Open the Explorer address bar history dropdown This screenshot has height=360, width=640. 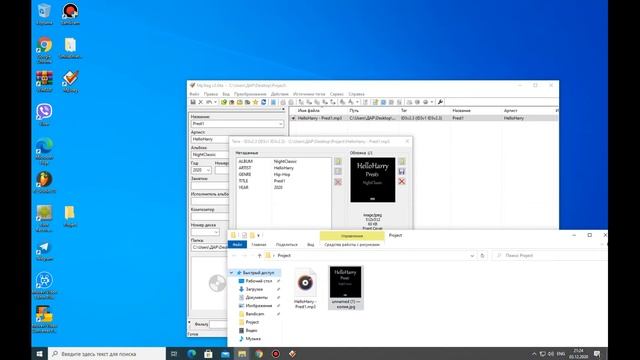(472, 256)
